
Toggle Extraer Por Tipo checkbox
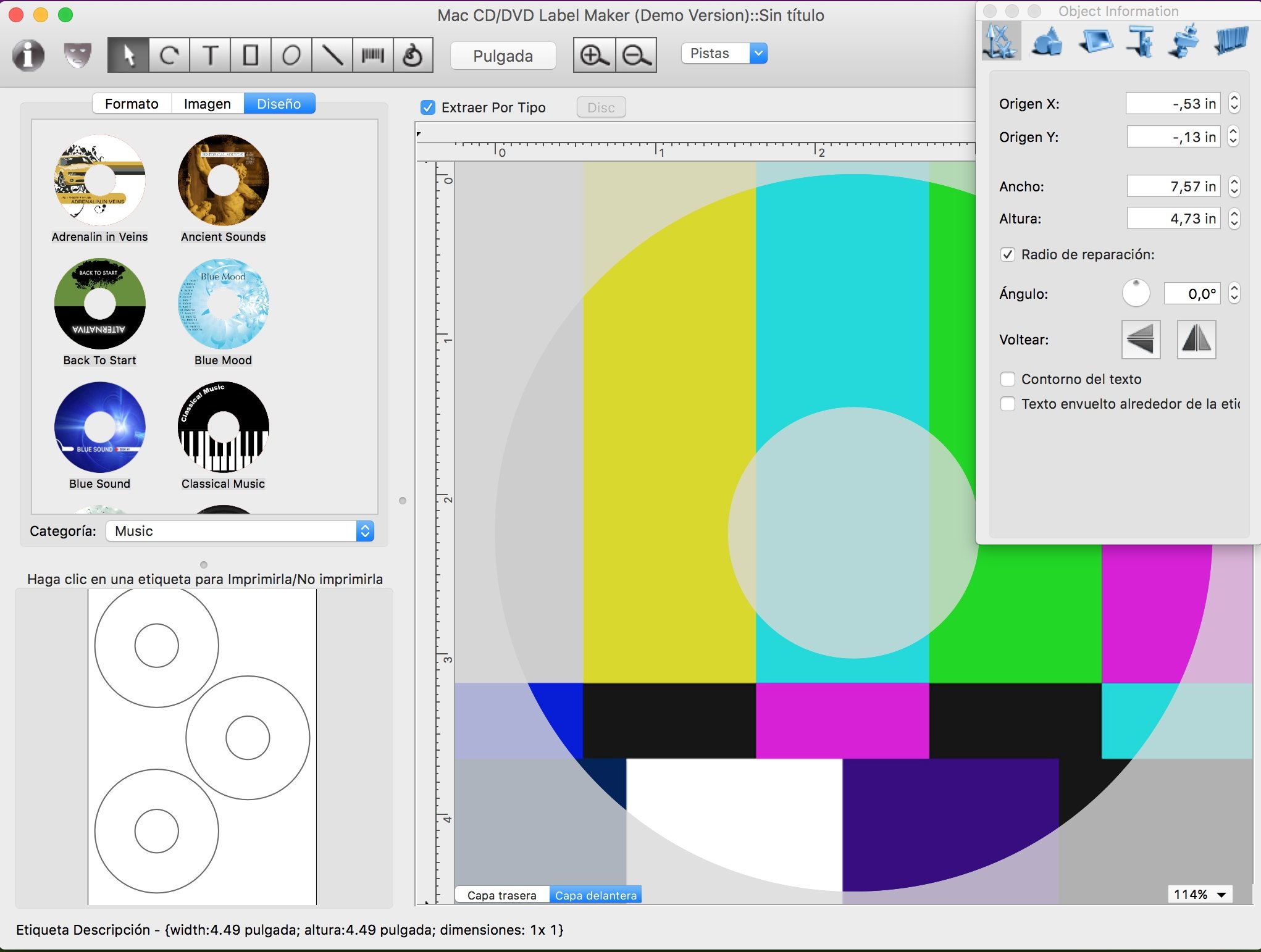point(428,106)
